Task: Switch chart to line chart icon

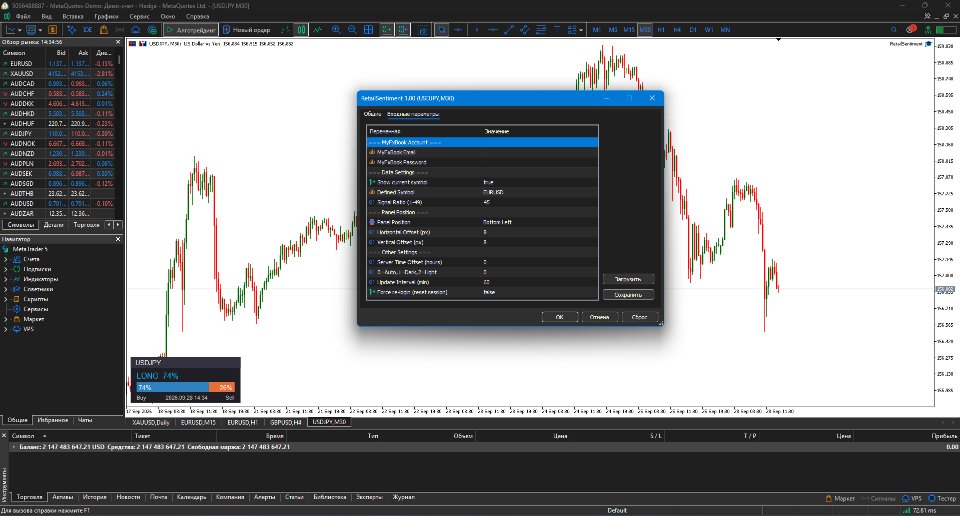Action: pyautogui.click(x=317, y=29)
